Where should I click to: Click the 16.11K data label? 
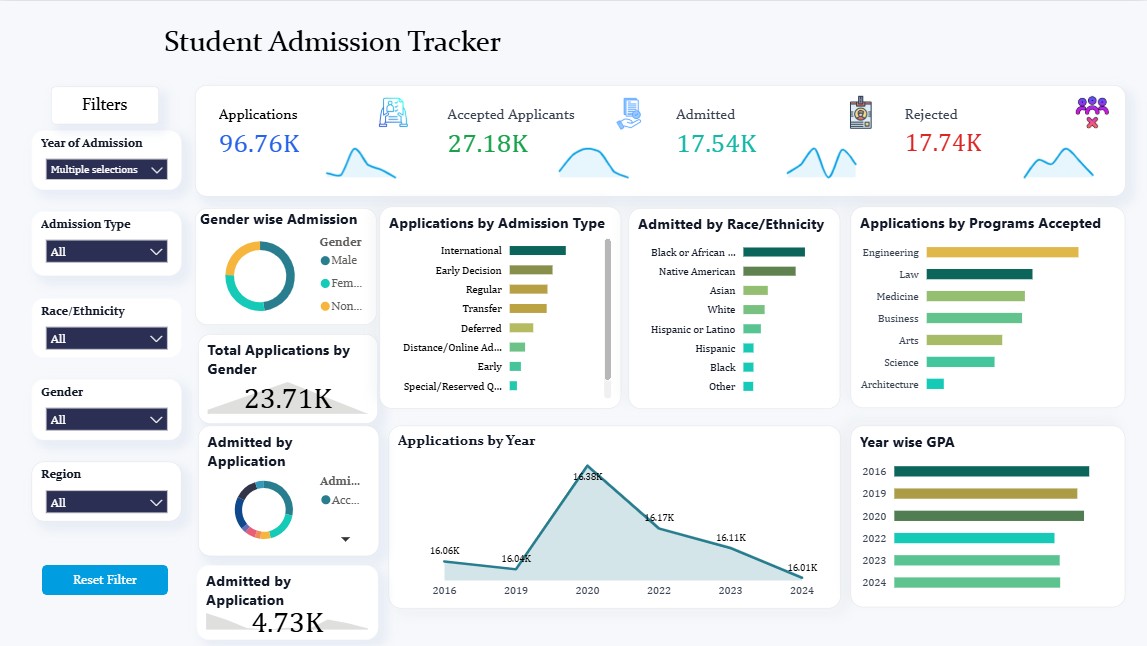(731, 537)
